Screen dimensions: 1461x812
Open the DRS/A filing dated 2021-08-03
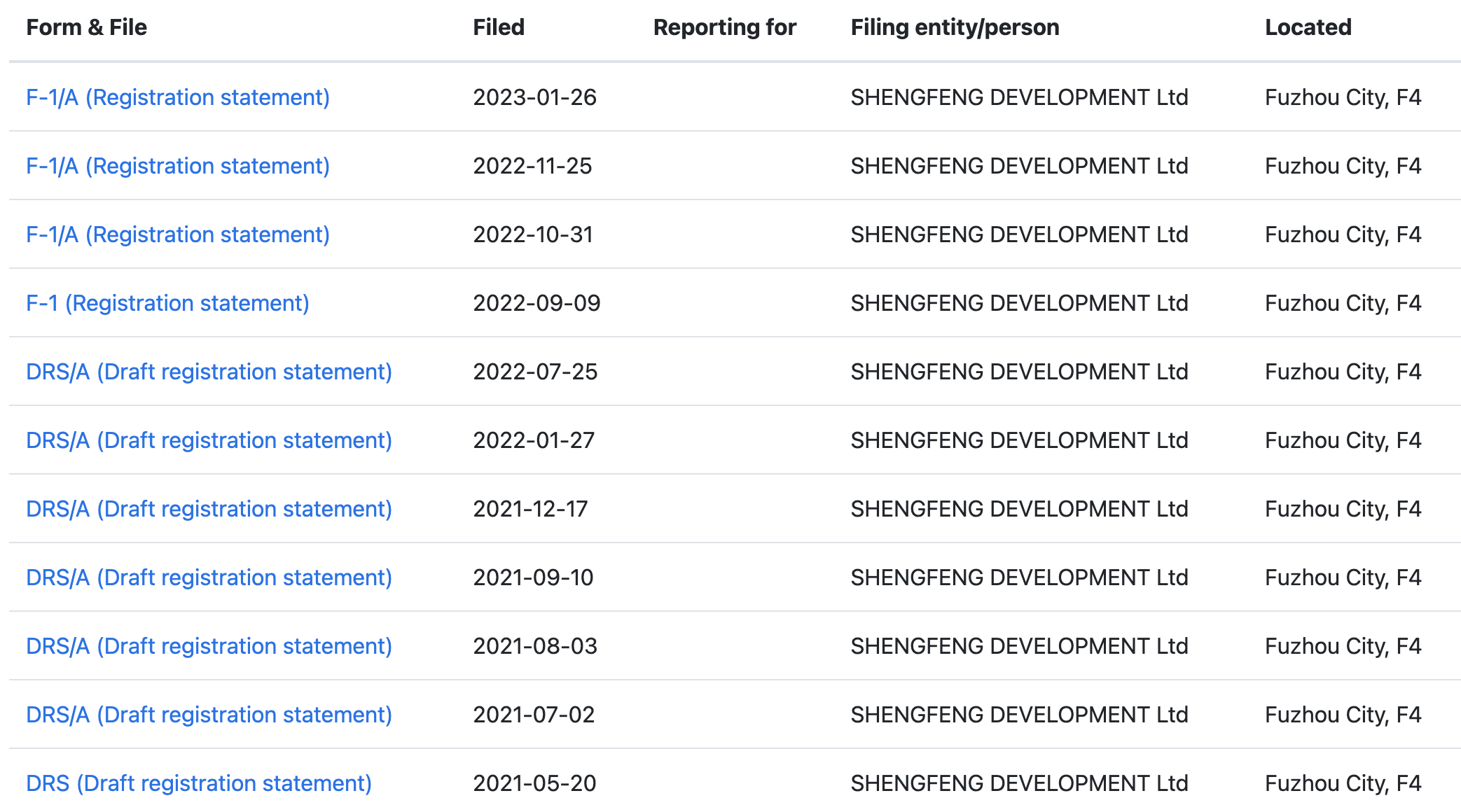point(209,646)
